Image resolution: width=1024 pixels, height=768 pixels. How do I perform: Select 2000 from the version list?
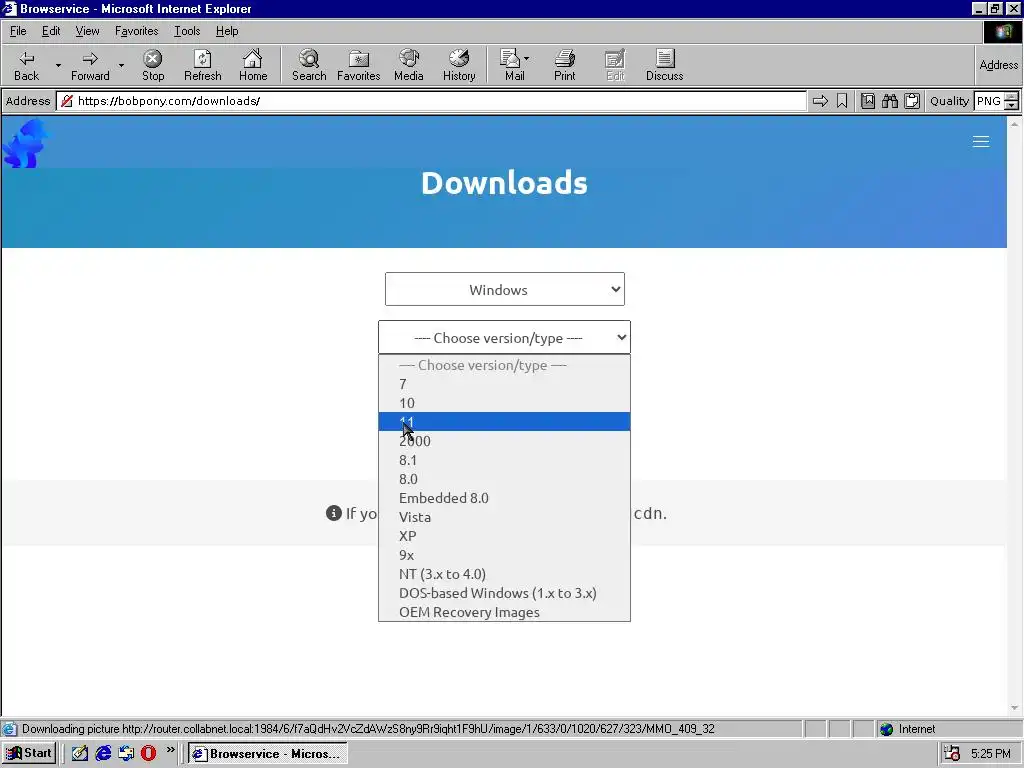(x=504, y=441)
